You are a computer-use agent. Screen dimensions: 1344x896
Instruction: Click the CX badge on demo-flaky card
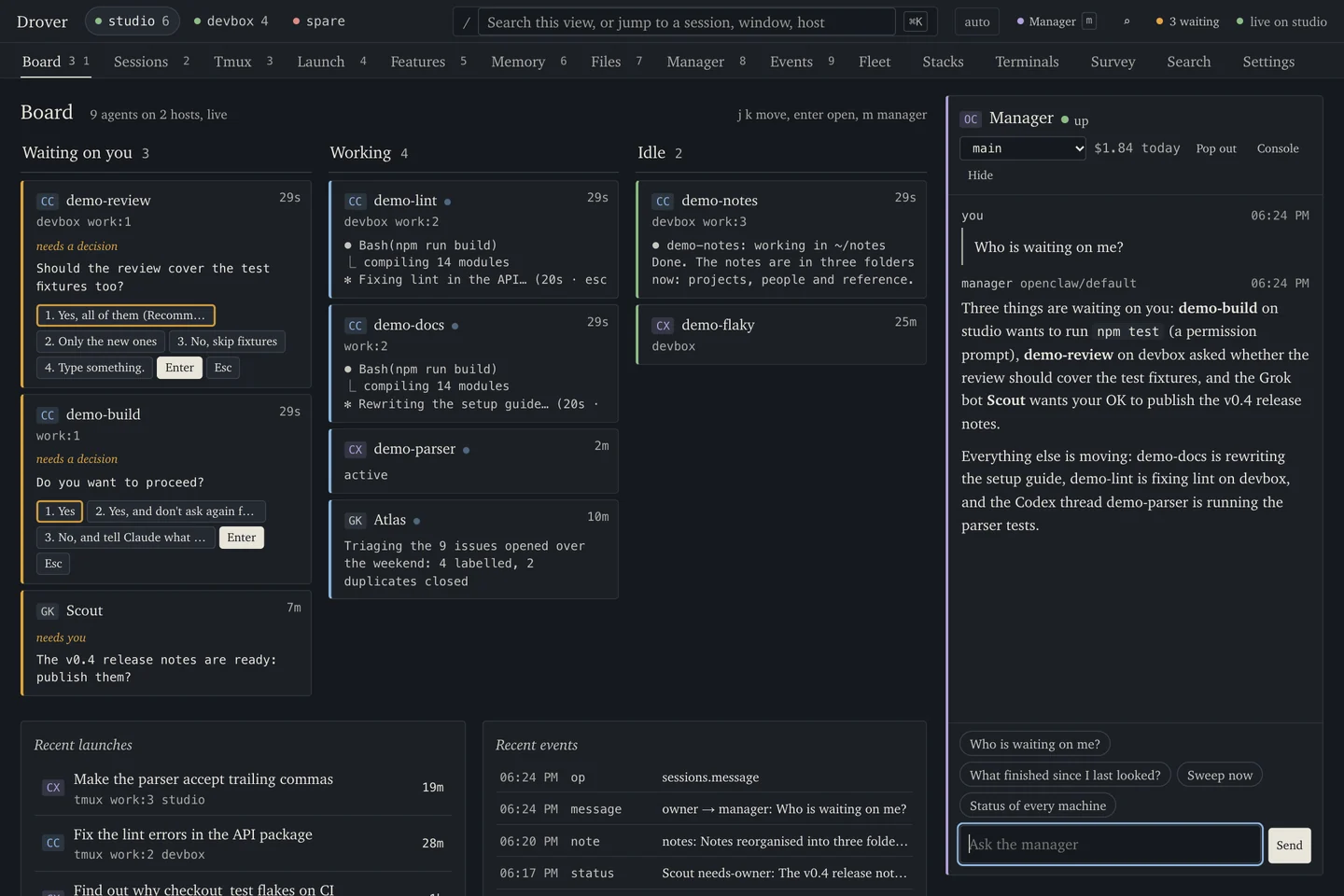point(663,326)
